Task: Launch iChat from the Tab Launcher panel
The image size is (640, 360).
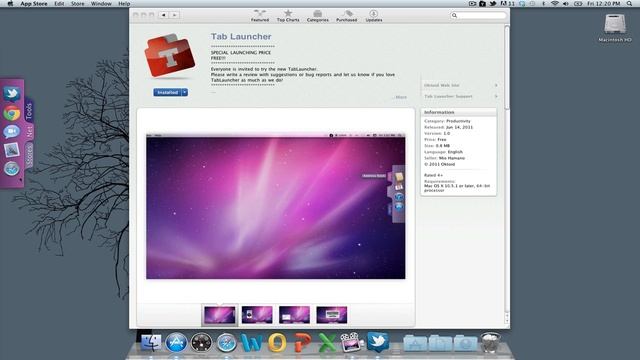Action: point(12,131)
